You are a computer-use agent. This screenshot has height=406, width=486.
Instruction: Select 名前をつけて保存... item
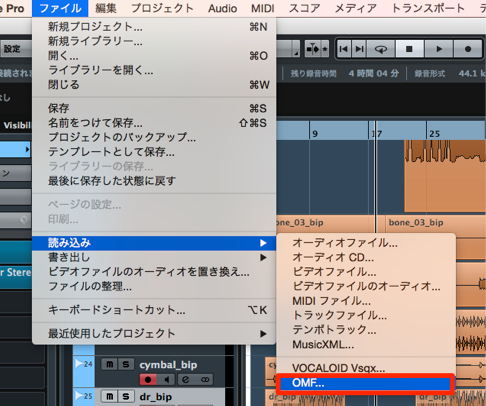point(154,123)
